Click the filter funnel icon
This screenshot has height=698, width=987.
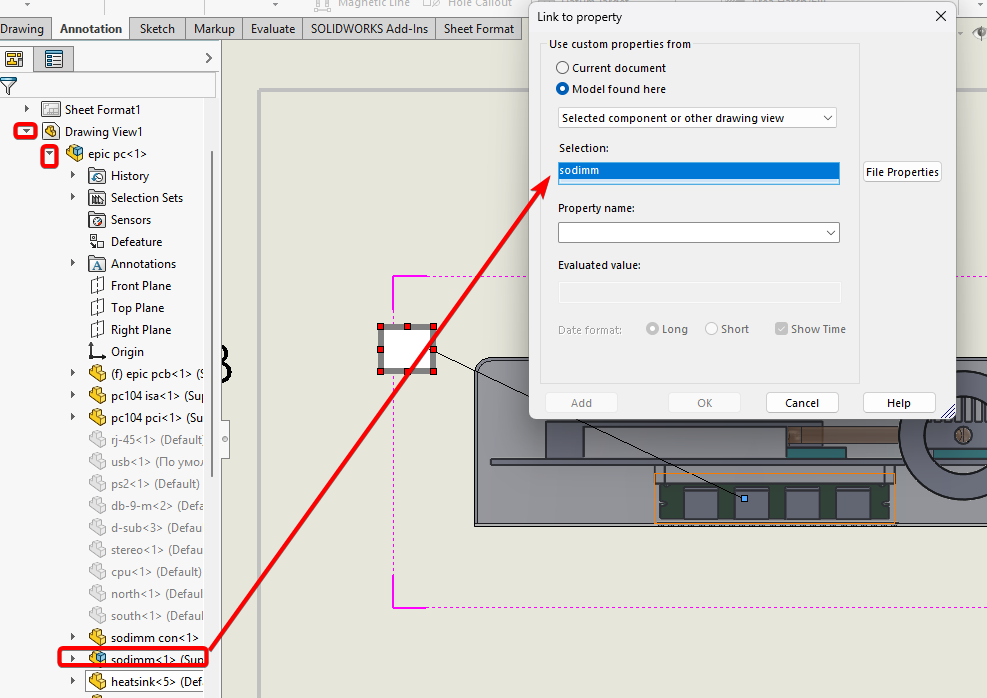8,86
